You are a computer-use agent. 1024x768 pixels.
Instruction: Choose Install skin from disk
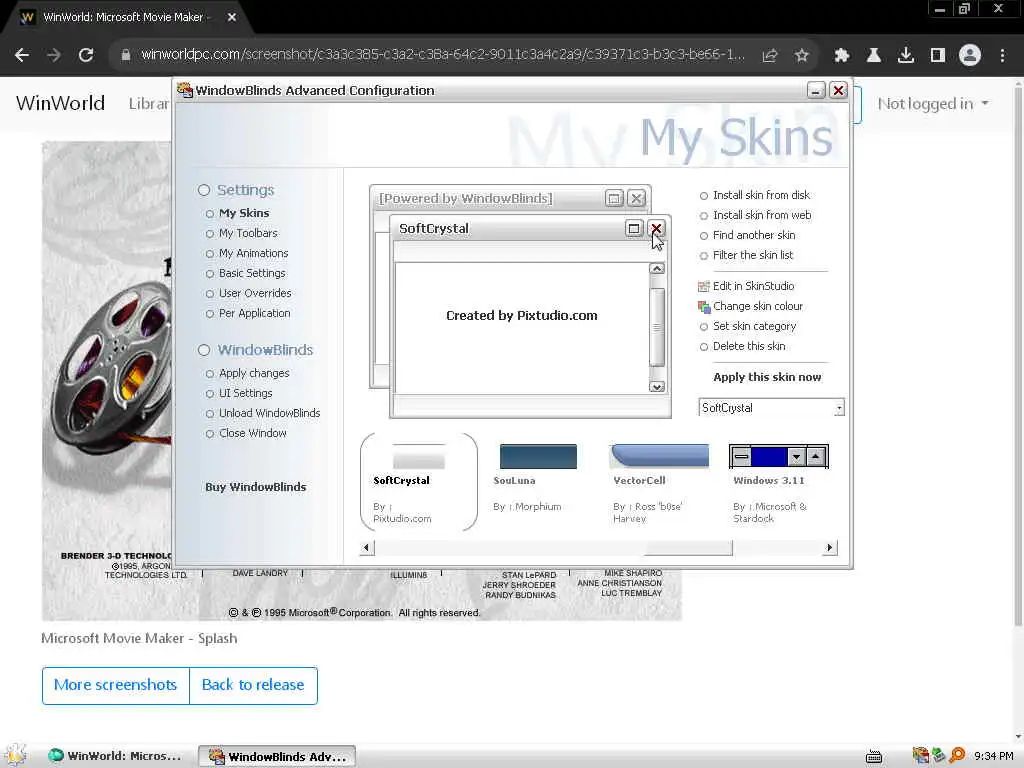tap(754, 195)
